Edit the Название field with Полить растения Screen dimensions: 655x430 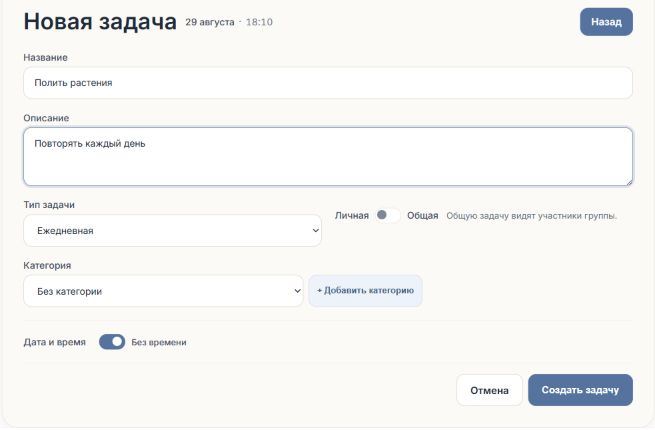pyautogui.click(x=328, y=83)
